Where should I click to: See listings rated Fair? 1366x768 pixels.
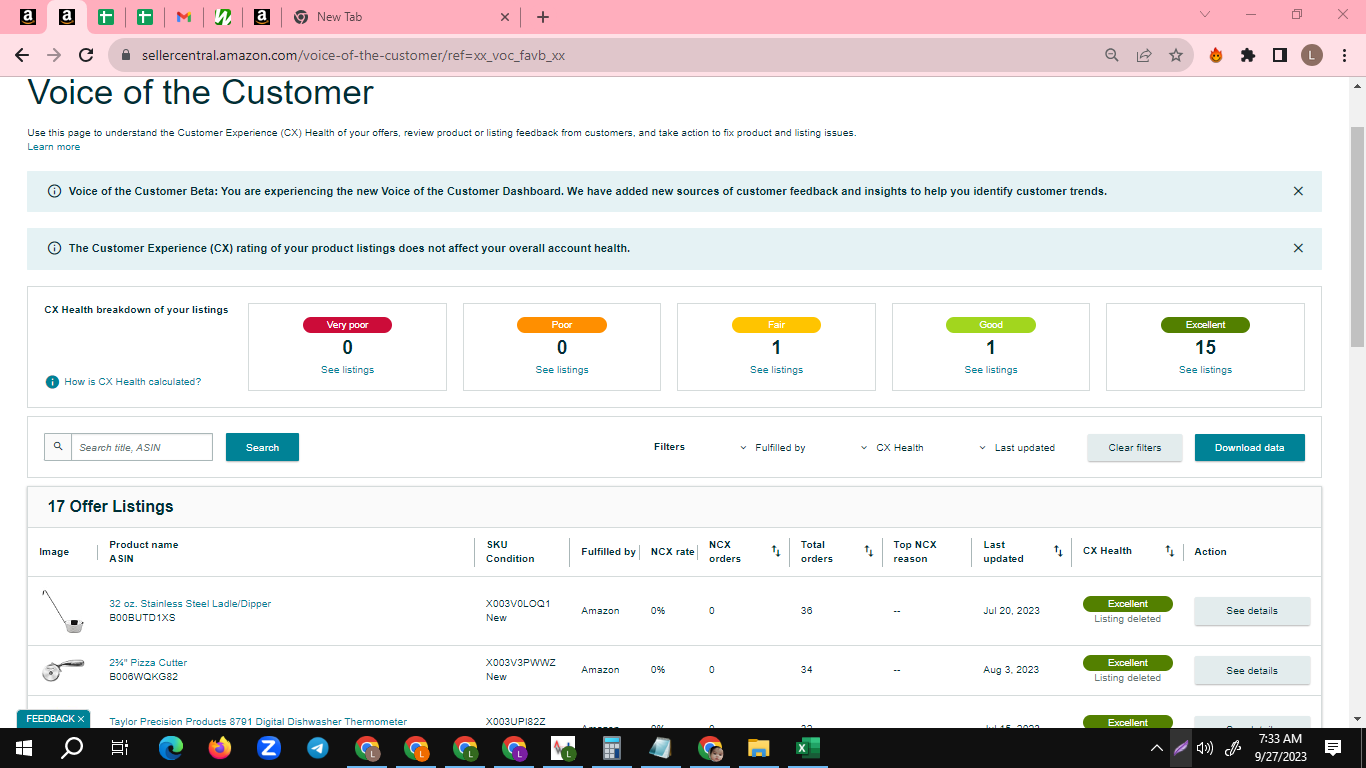[x=776, y=370]
